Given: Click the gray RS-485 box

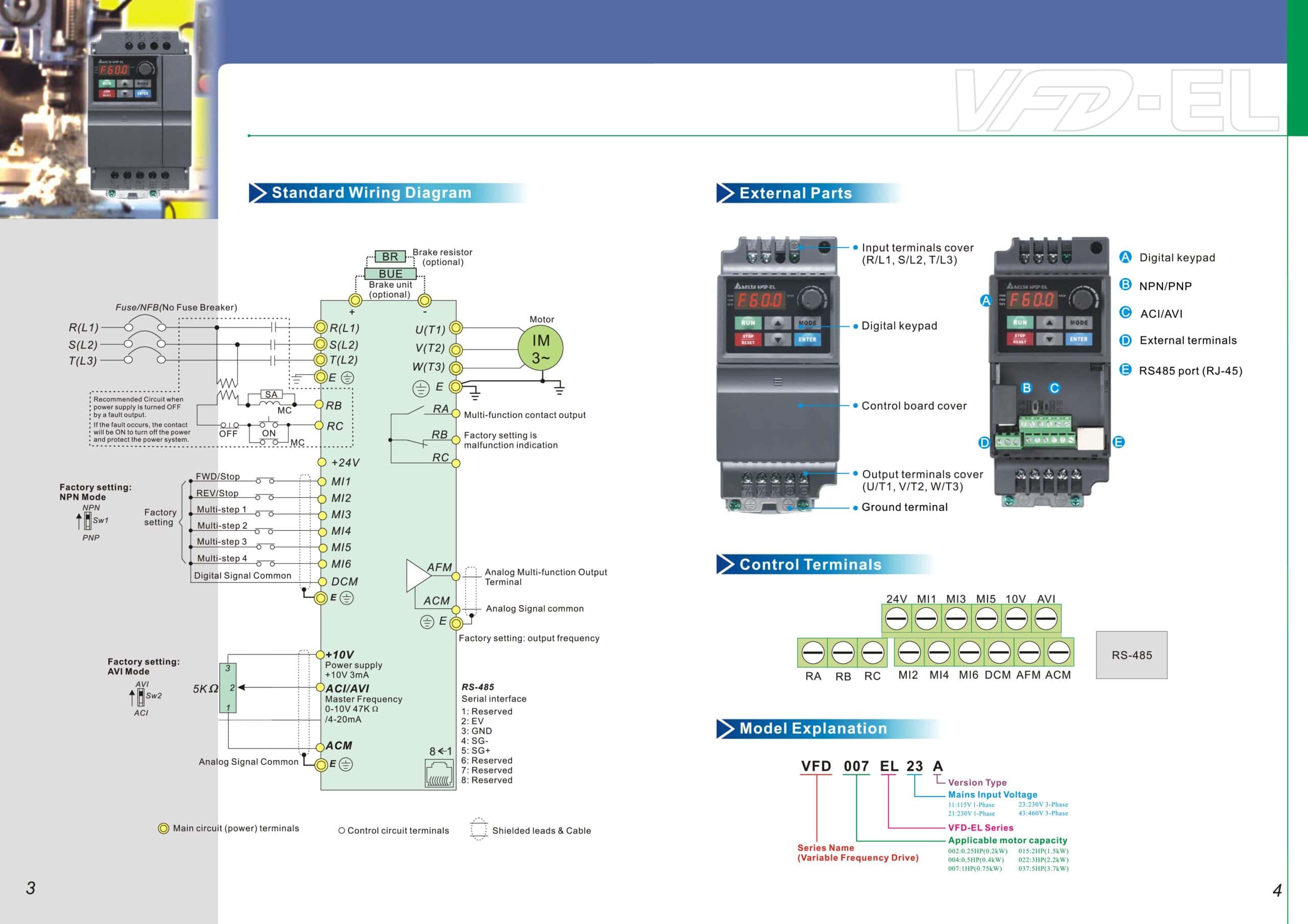Looking at the screenshot, I should point(1131,655).
